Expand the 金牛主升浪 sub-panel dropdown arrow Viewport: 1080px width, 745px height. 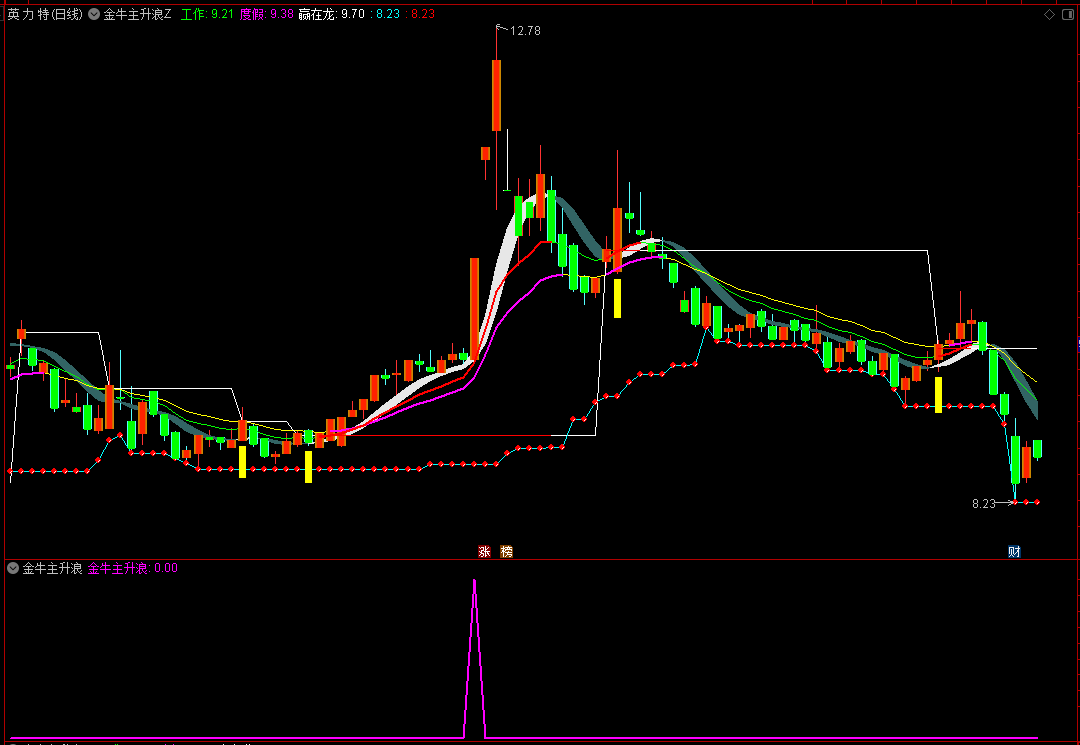tap(13, 568)
